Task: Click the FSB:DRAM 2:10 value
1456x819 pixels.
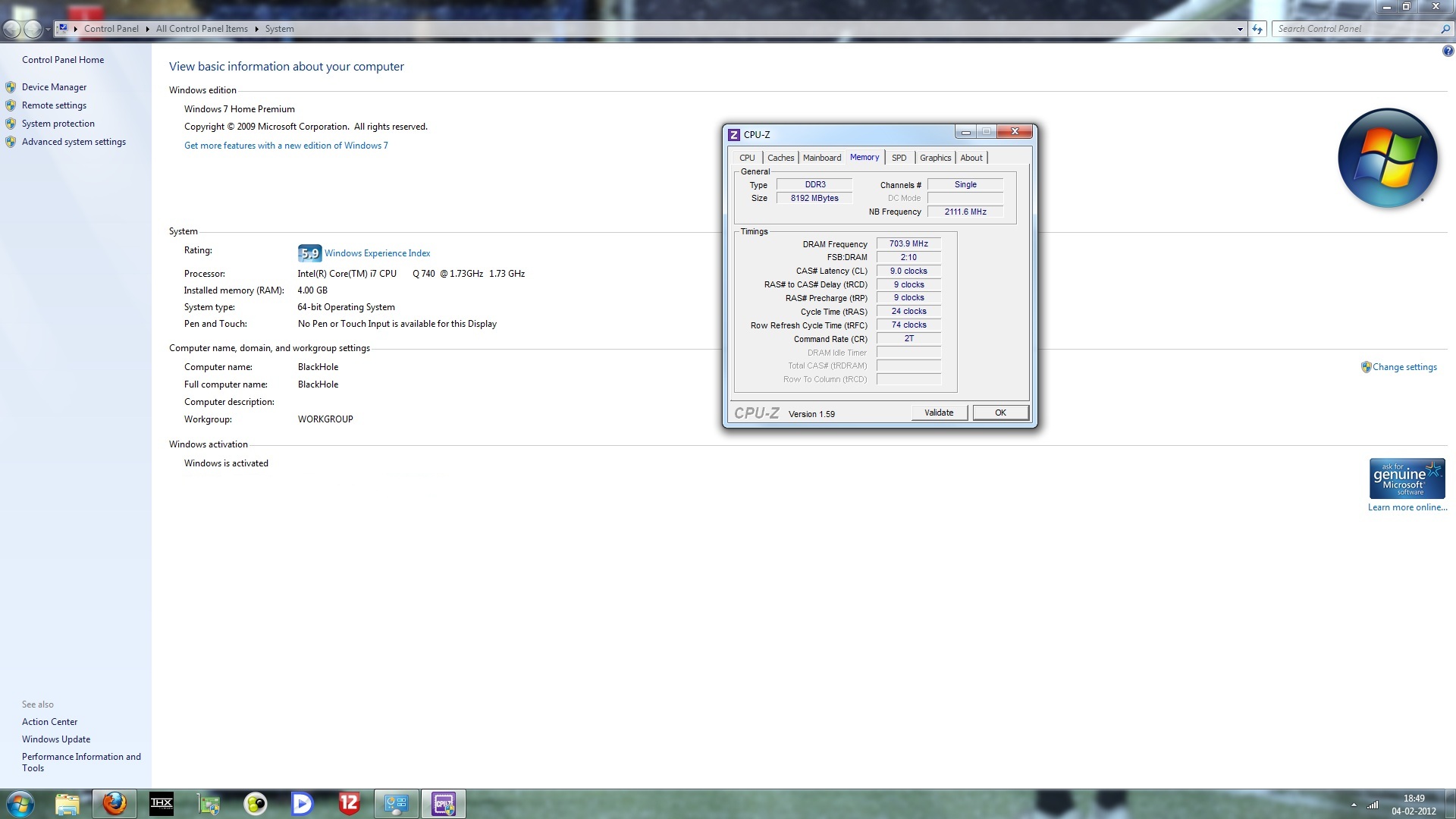Action: (908, 257)
